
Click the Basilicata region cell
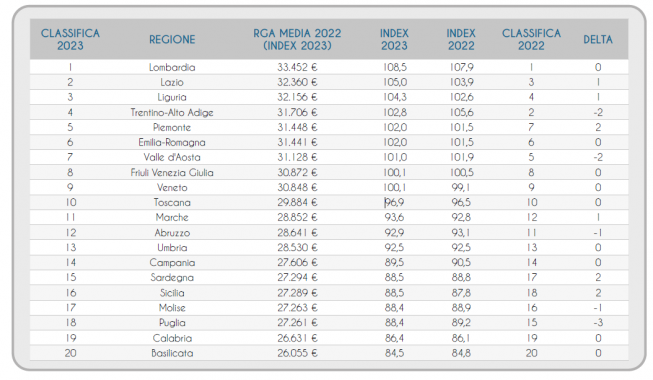[172, 353]
